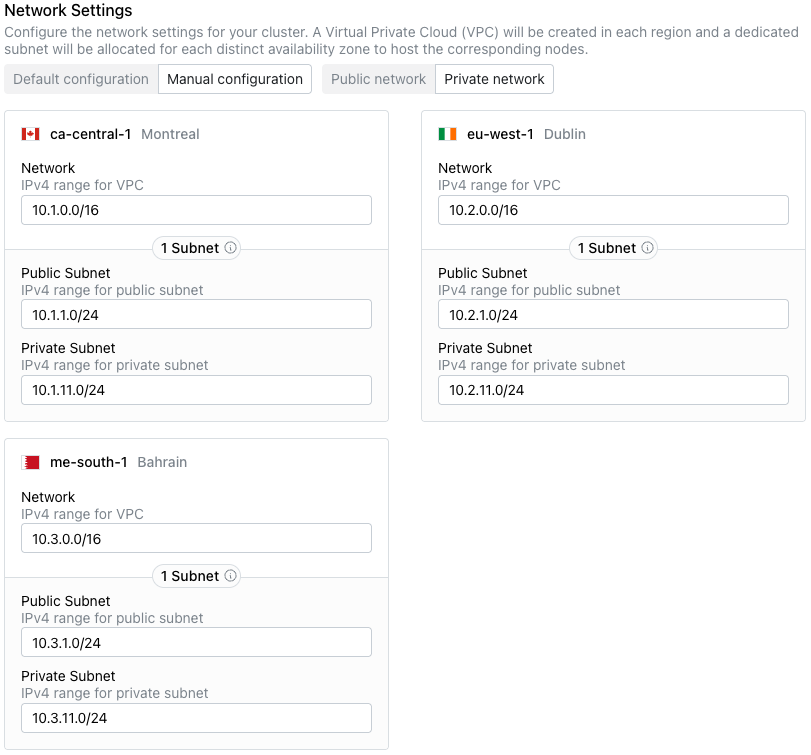Image resolution: width=811 pixels, height=755 pixels.
Task: Click the ca-central-1 private subnet input 10.1.11.0/24
Action: tap(196, 389)
